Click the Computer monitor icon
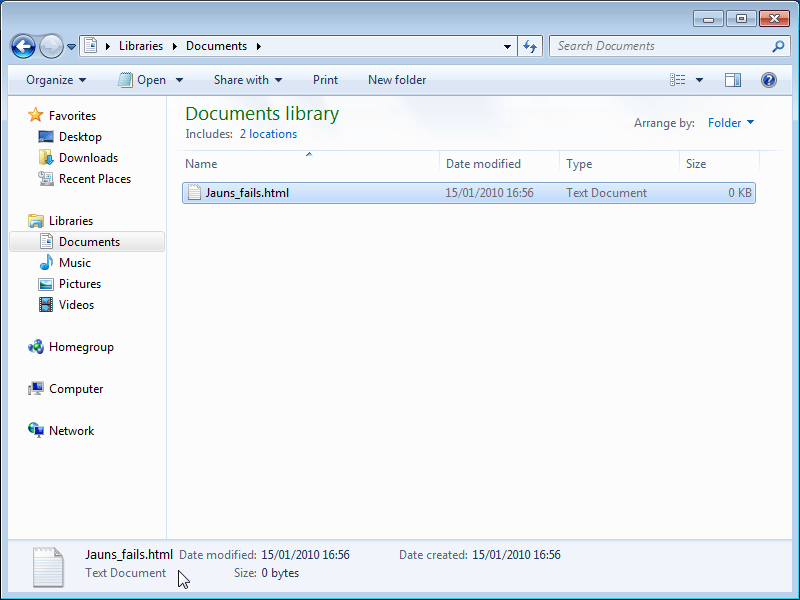 click(x=36, y=389)
